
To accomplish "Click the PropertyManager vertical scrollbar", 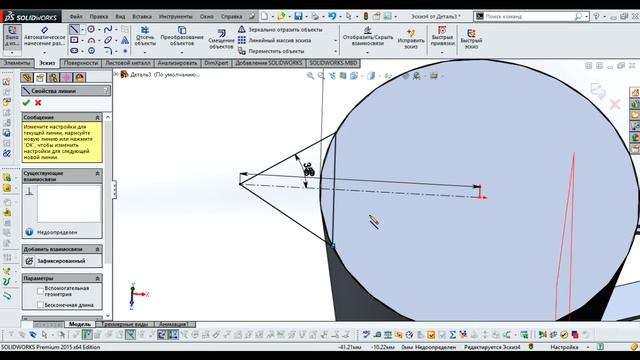I will tap(108, 216).
